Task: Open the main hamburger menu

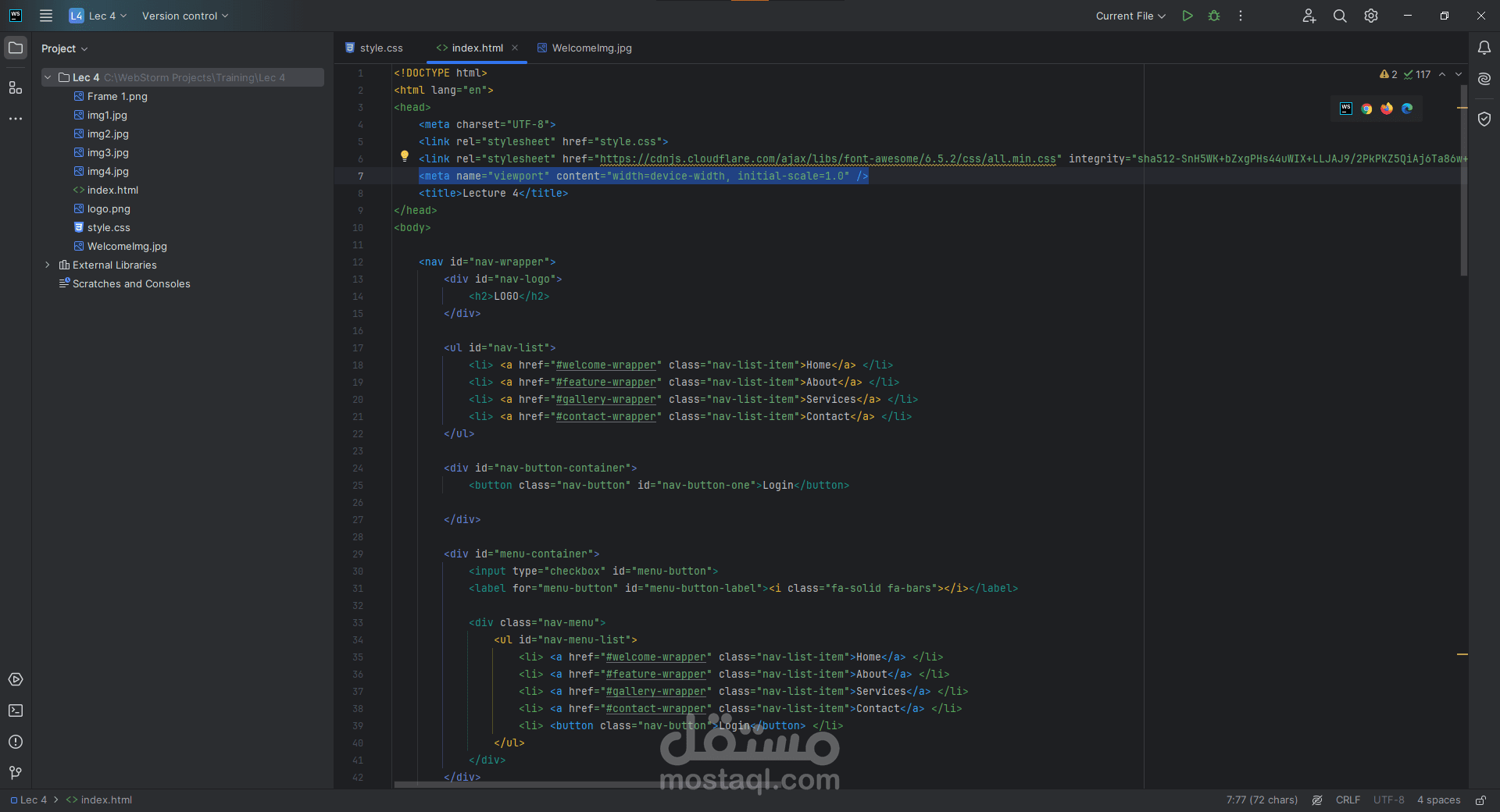Action: point(46,16)
